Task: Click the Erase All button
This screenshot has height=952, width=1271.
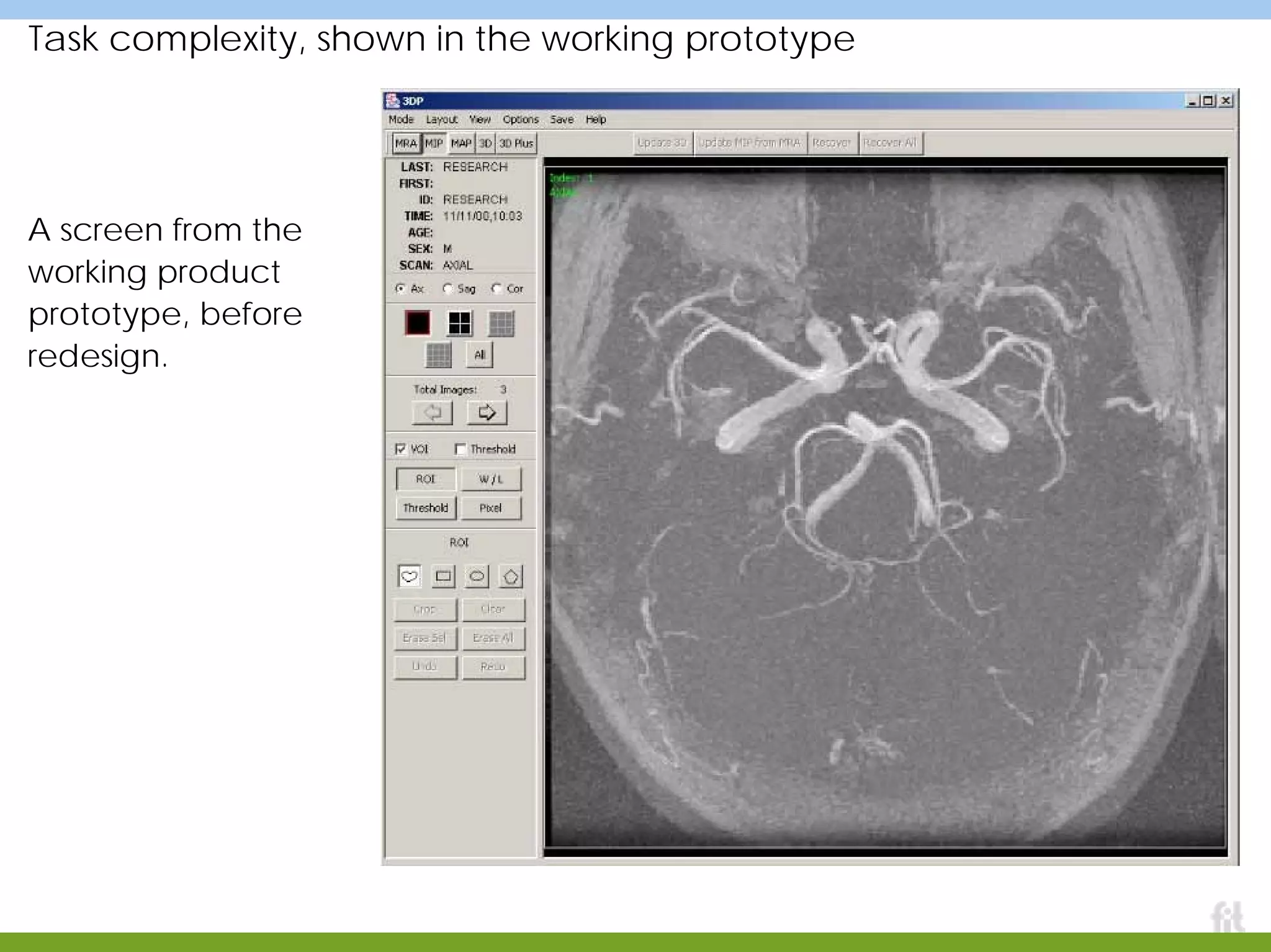Action: pos(493,638)
